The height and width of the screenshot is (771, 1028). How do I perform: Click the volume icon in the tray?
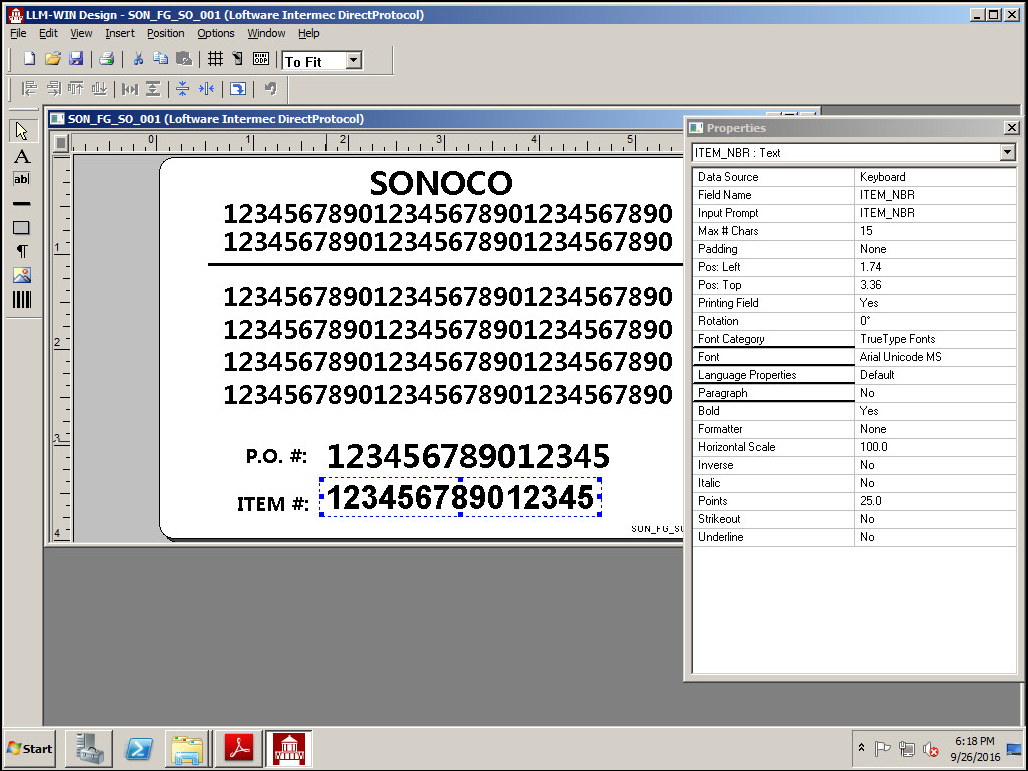(x=930, y=749)
